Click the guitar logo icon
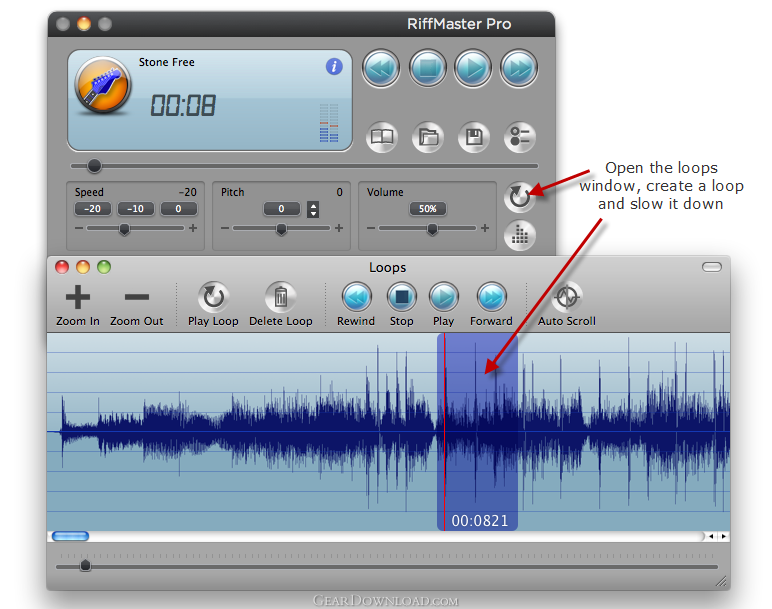The height and width of the screenshot is (609, 772). tap(103, 85)
